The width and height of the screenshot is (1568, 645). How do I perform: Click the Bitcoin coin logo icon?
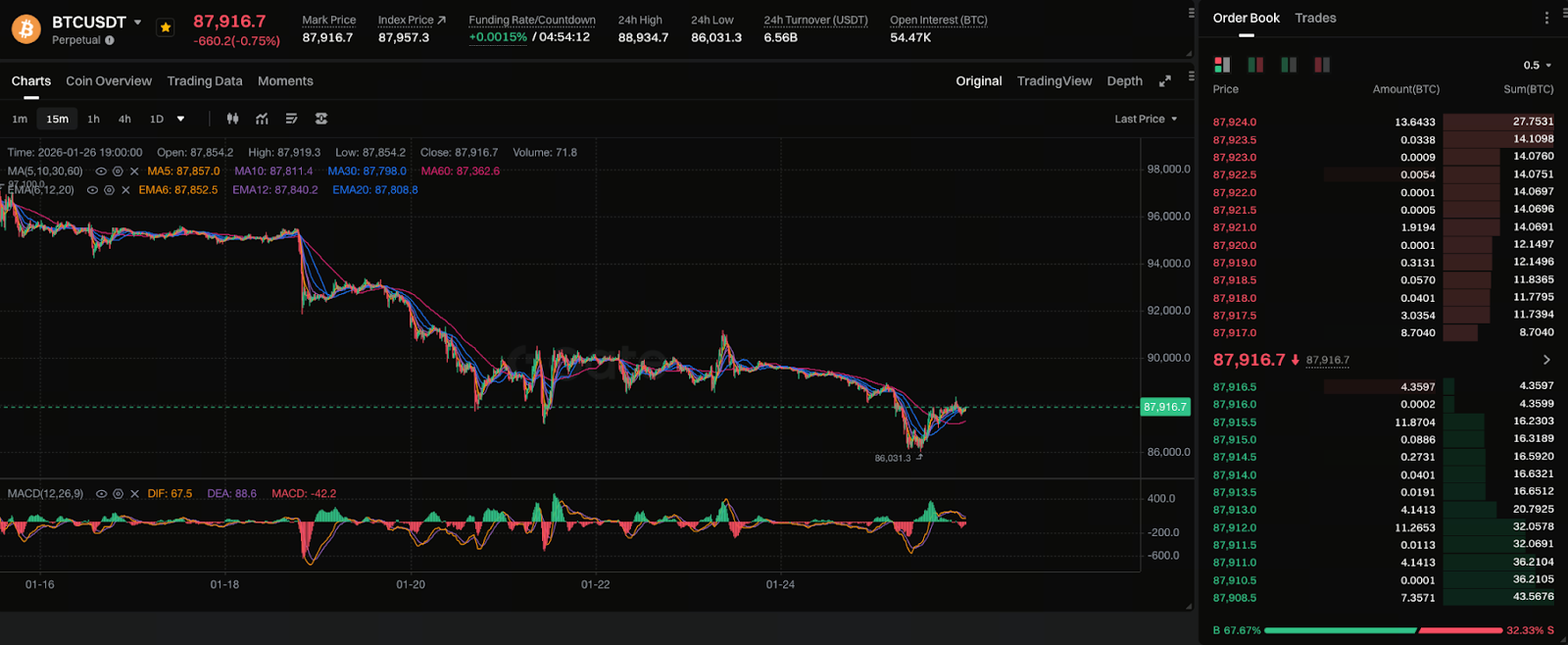[26, 29]
